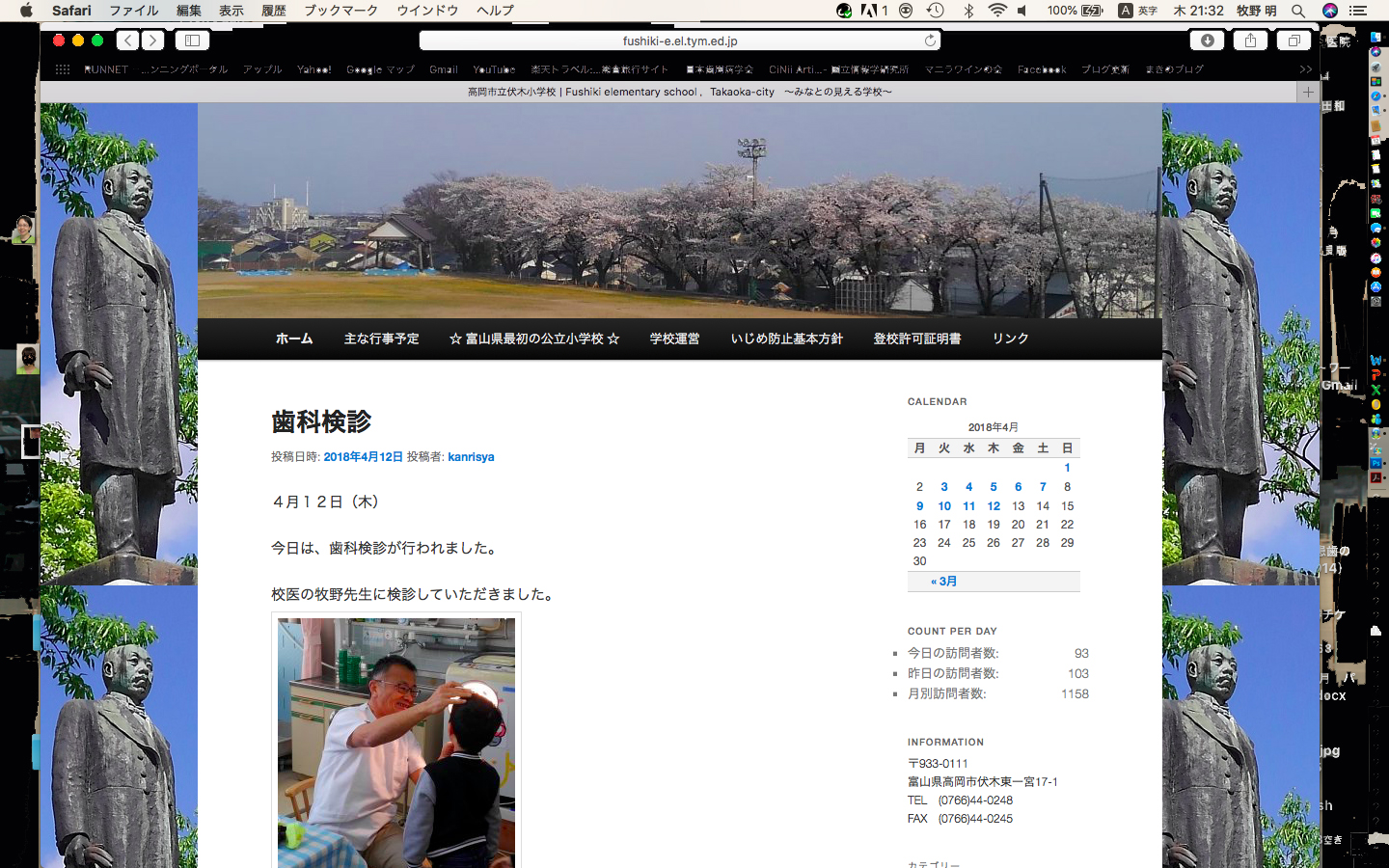Open the 編集 menu
The width and height of the screenshot is (1389, 868).
click(189, 11)
